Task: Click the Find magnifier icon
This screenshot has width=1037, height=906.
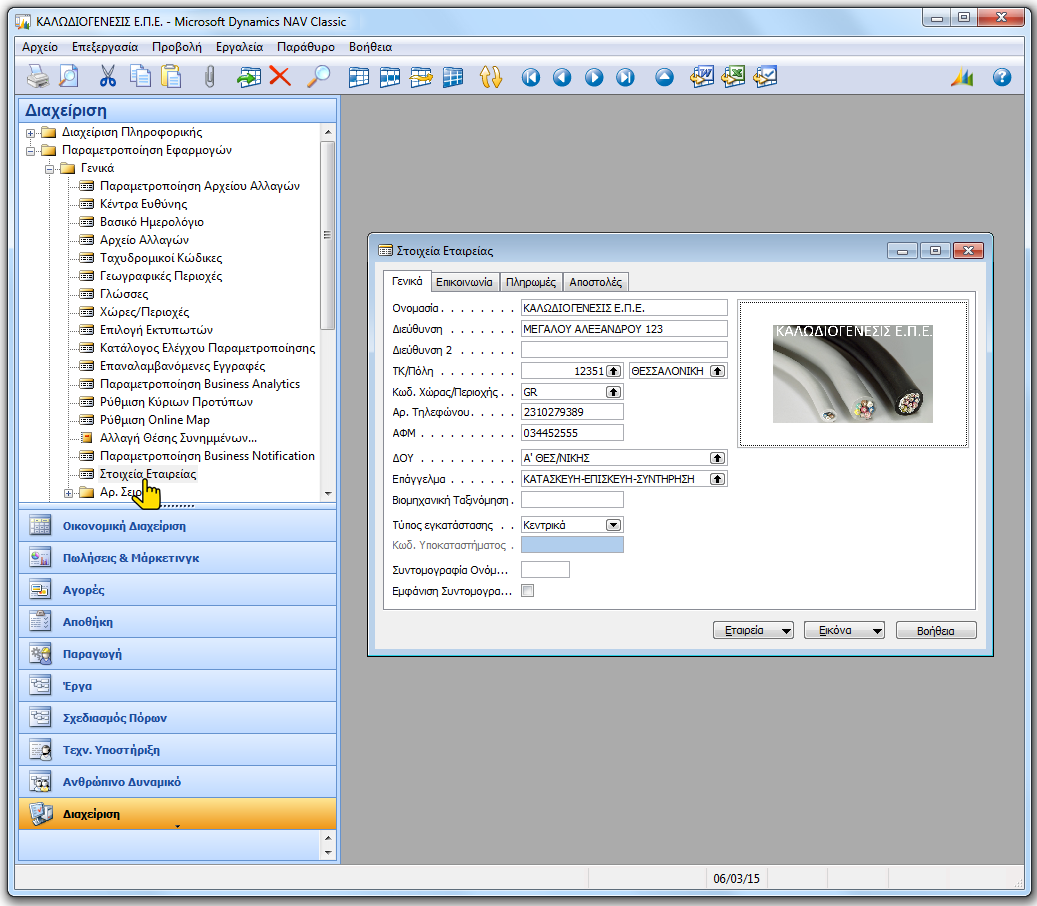Action: tap(319, 77)
